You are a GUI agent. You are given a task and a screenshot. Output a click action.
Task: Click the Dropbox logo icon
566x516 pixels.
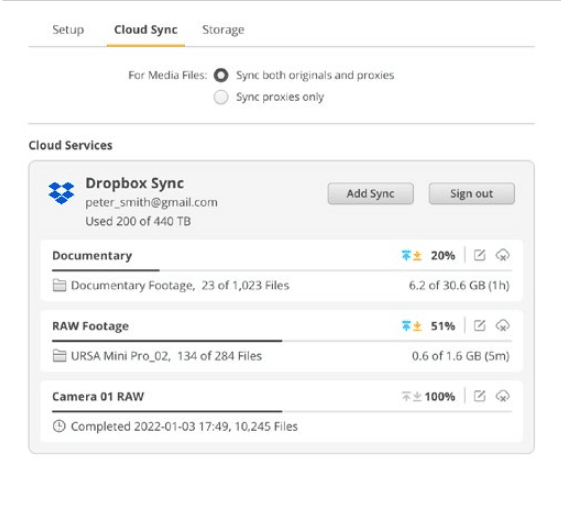point(61,193)
